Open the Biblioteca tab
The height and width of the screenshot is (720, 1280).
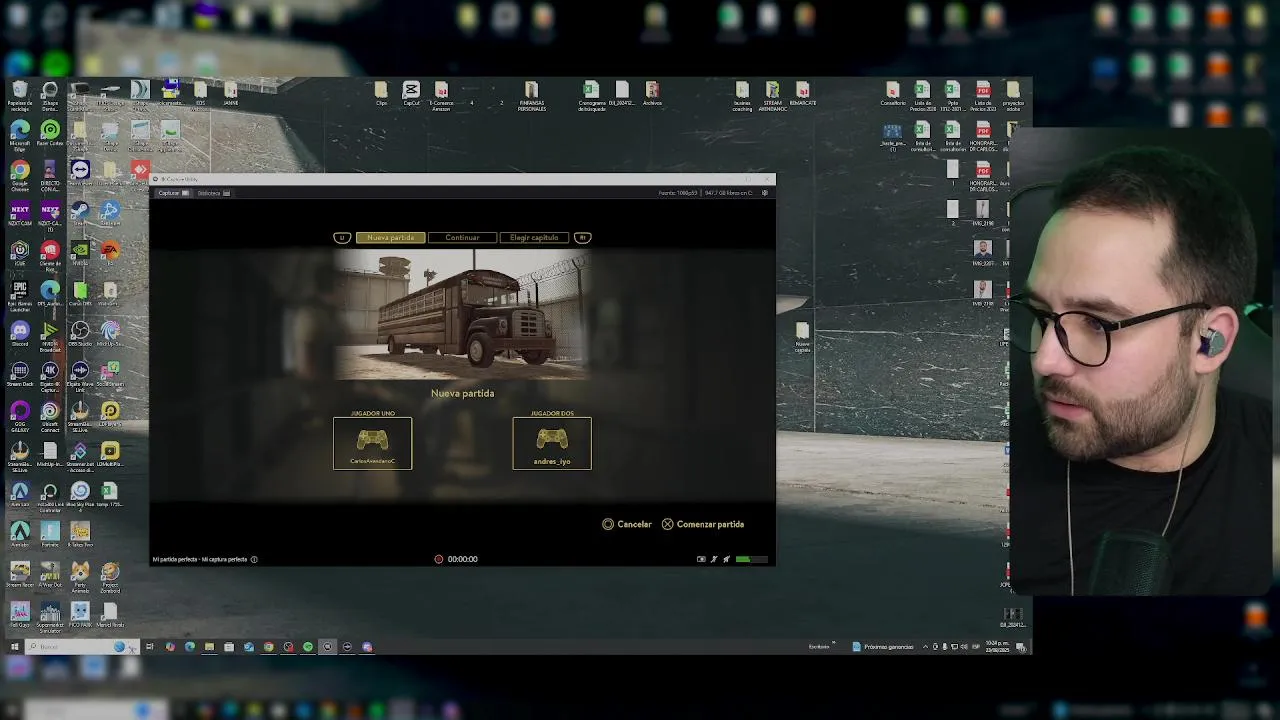213,193
